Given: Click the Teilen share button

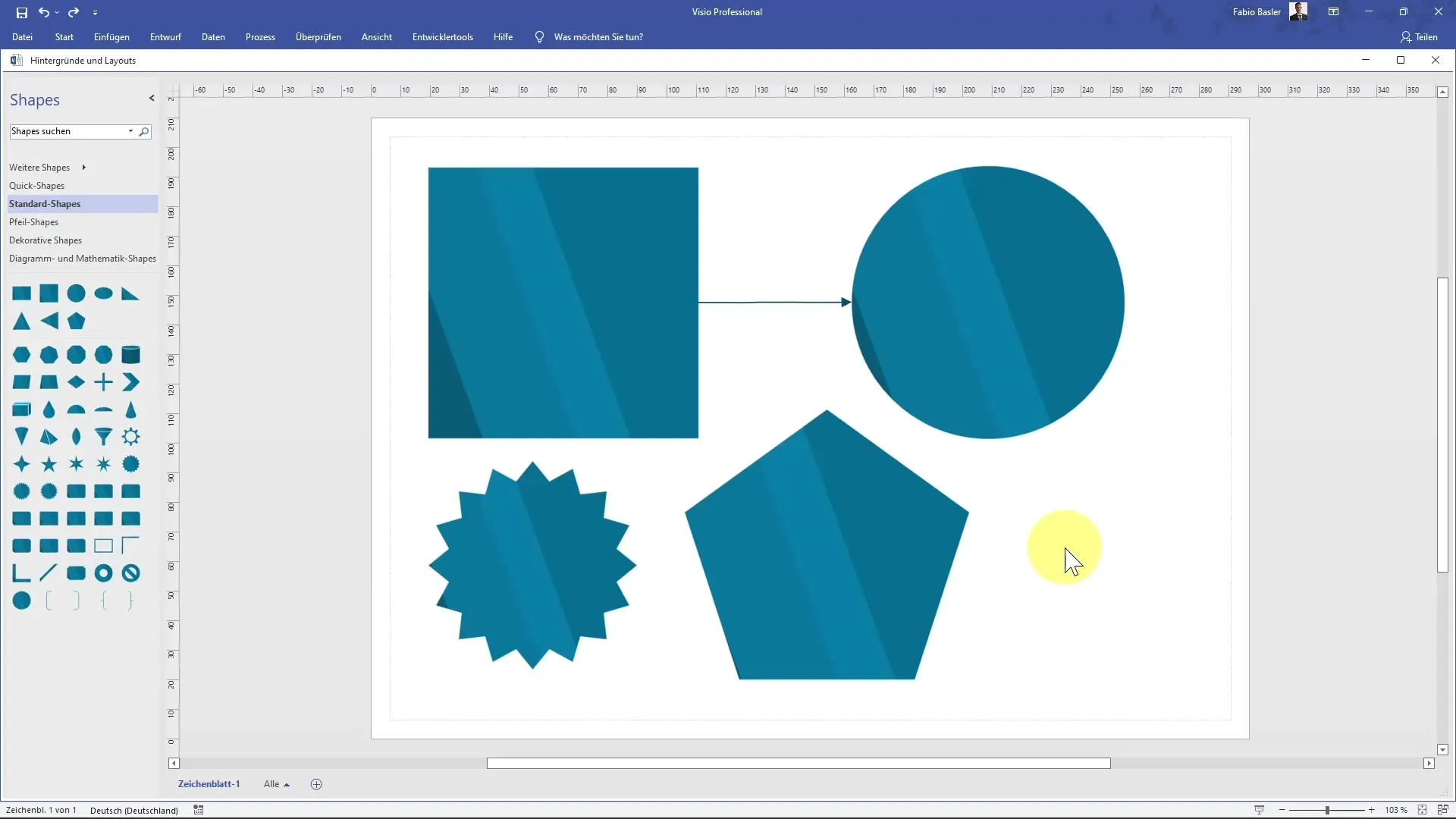Looking at the screenshot, I should (x=1419, y=37).
